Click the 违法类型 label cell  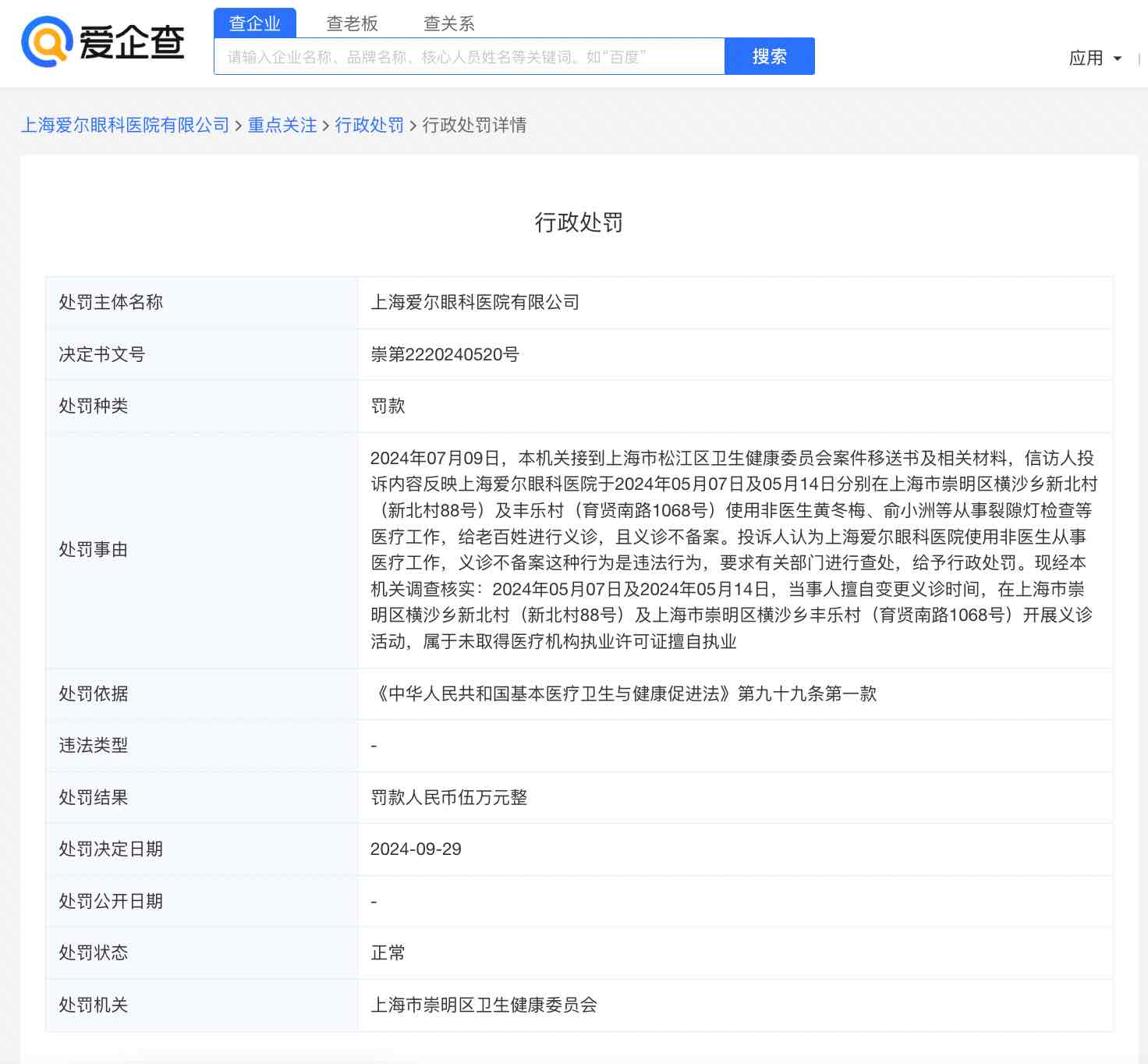202,746
